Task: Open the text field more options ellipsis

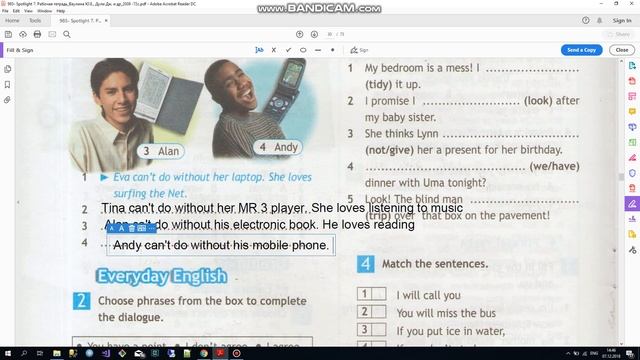Action: click(x=151, y=229)
